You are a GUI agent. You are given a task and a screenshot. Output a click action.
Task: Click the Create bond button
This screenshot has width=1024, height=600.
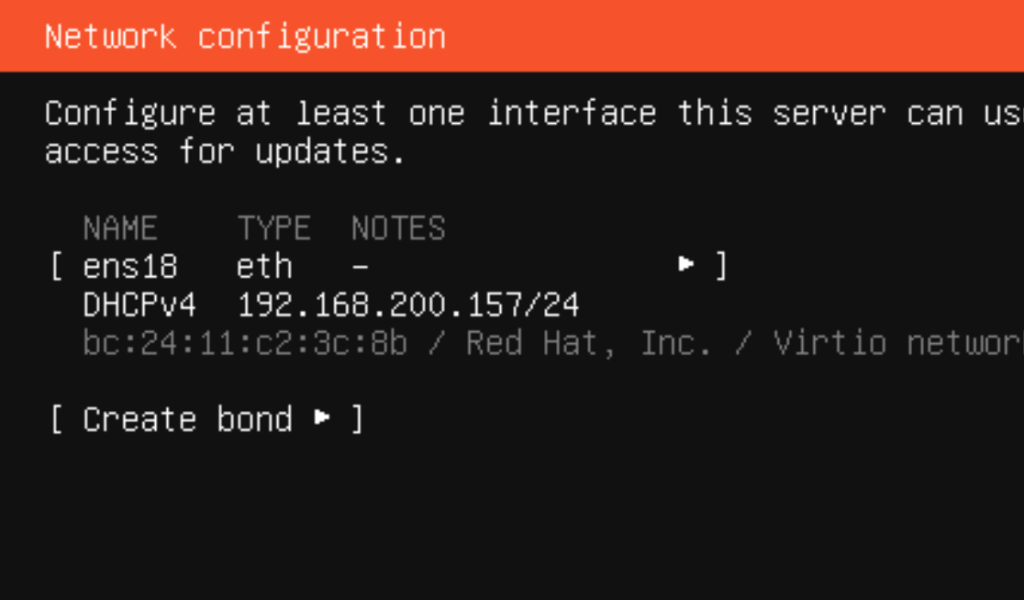point(206,418)
